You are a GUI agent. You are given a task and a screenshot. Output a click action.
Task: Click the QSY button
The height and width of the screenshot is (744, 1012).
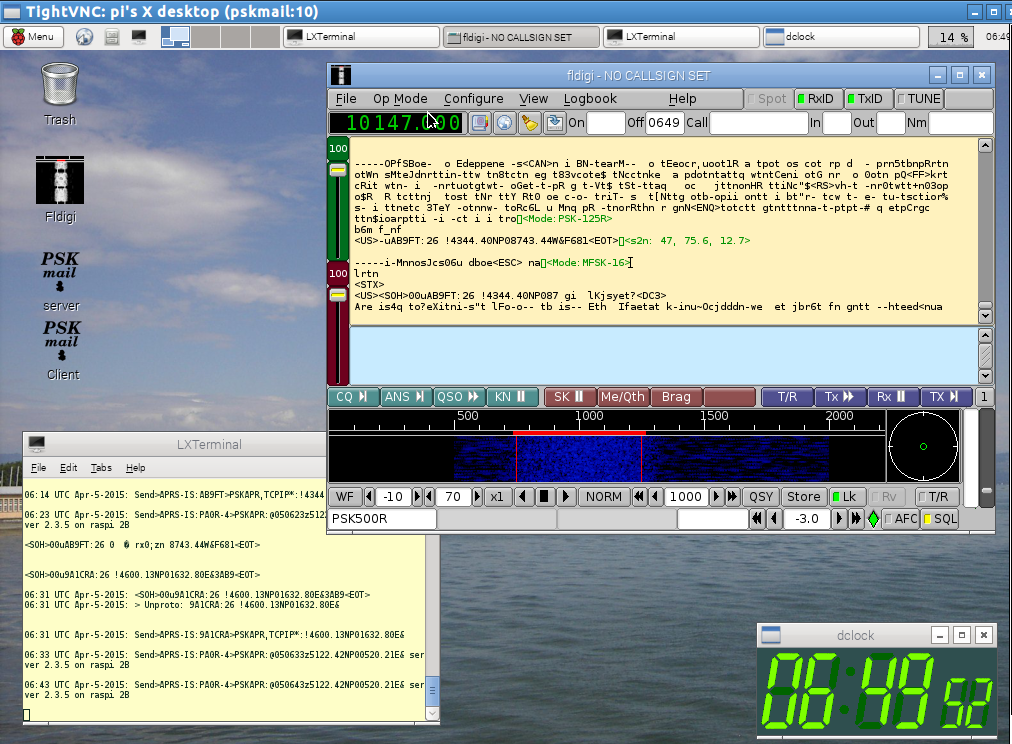tap(761, 496)
